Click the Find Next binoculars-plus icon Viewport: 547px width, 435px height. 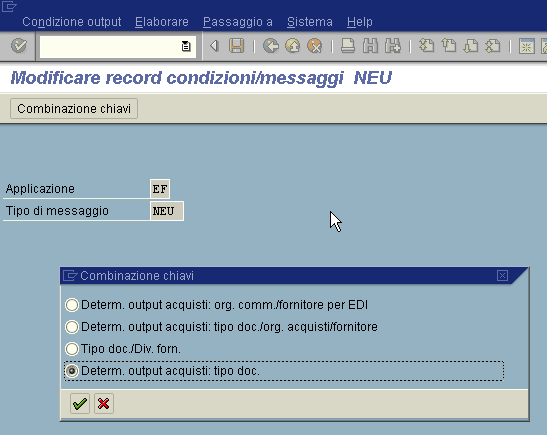click(x=392, y=46)
